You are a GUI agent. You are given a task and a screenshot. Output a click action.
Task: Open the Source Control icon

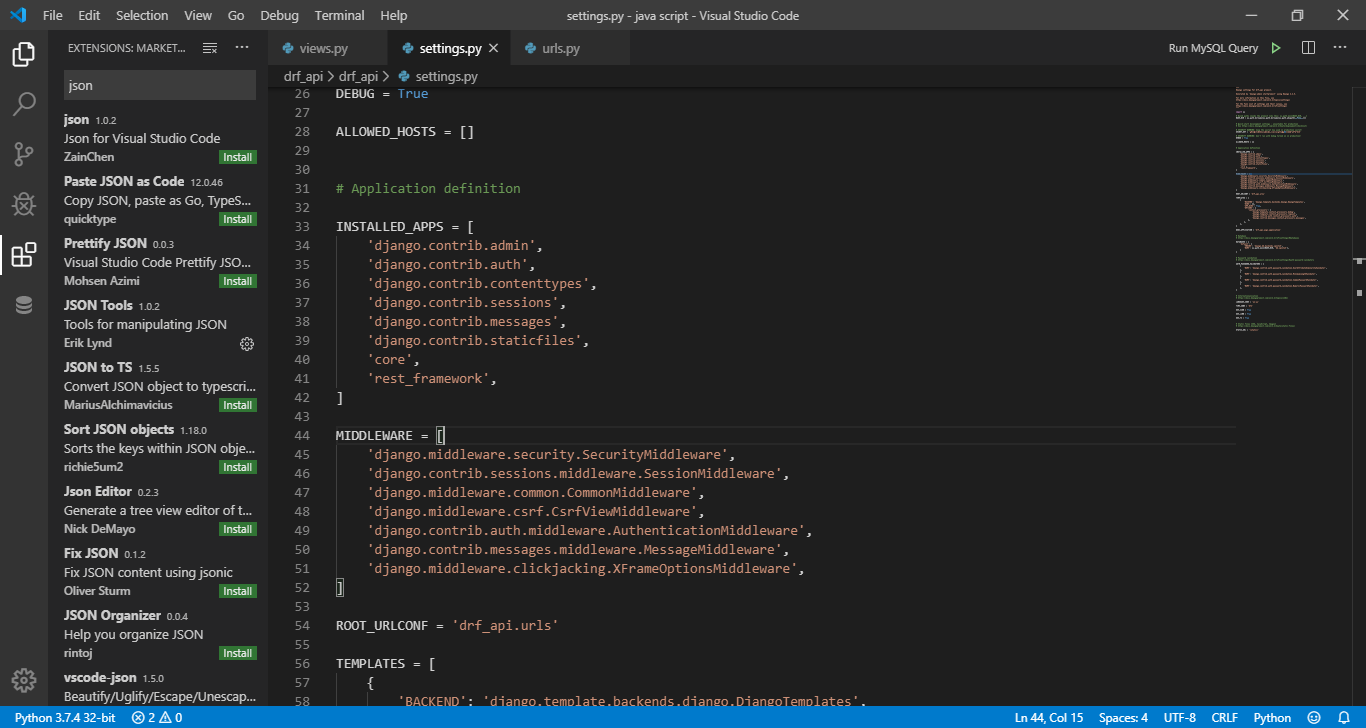point(23,153)
